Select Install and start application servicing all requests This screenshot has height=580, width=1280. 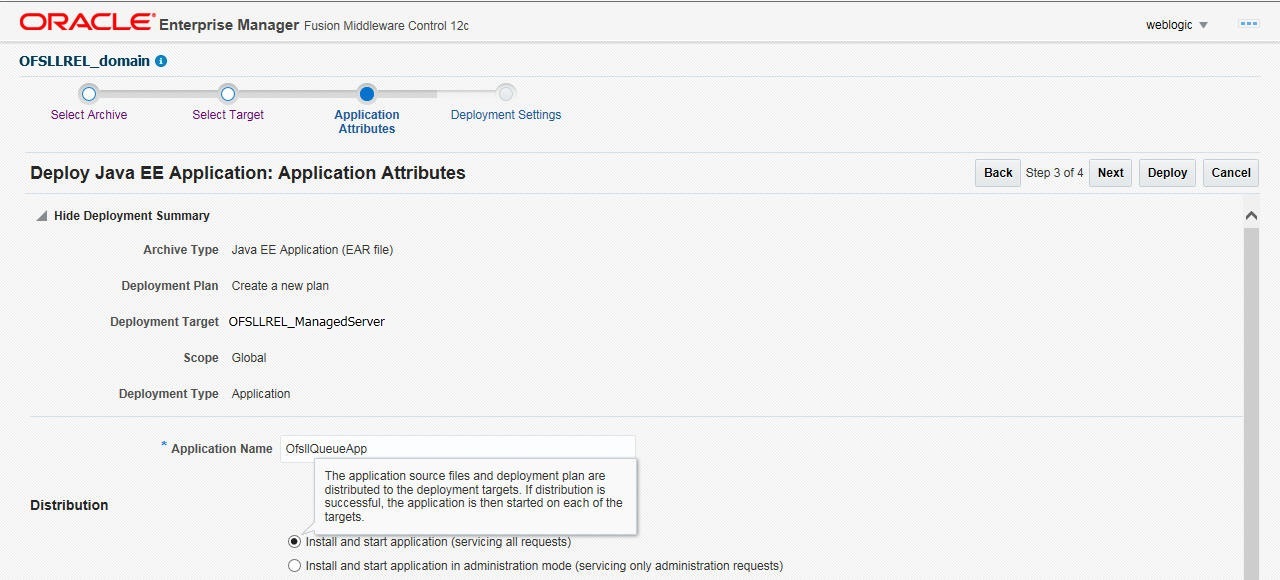294,542
